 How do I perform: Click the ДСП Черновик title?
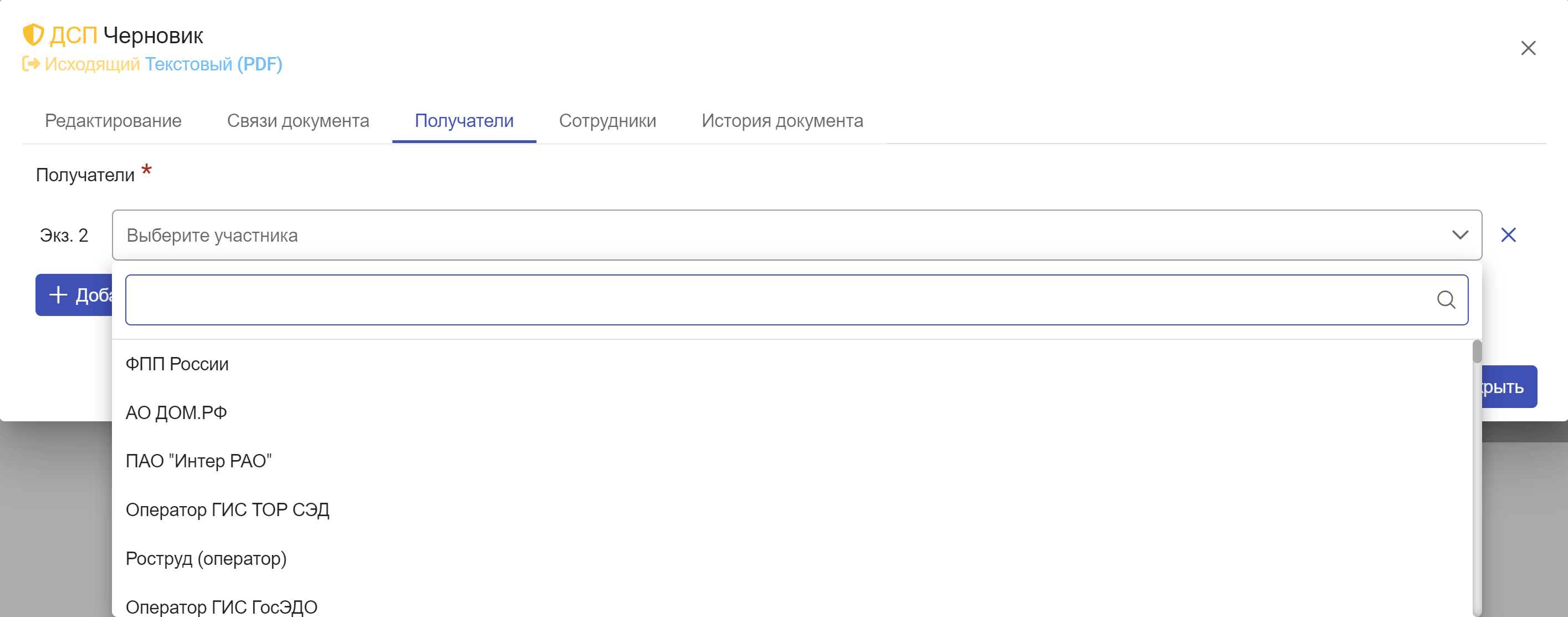pos(126,35)
